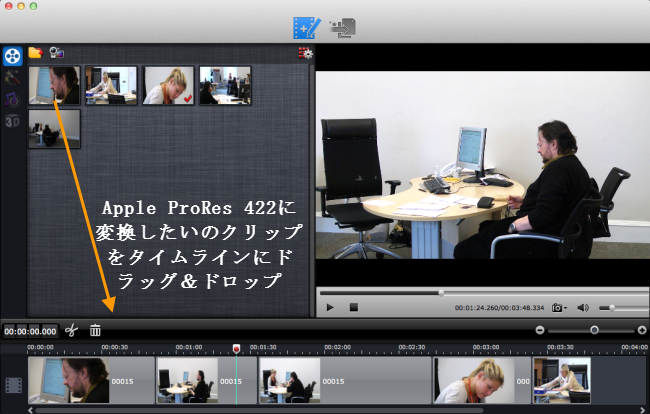The width and height of the screenshot is (650, 414).
Task: Click the timeline horizontal scrollbar
Action: click(259, 410)
